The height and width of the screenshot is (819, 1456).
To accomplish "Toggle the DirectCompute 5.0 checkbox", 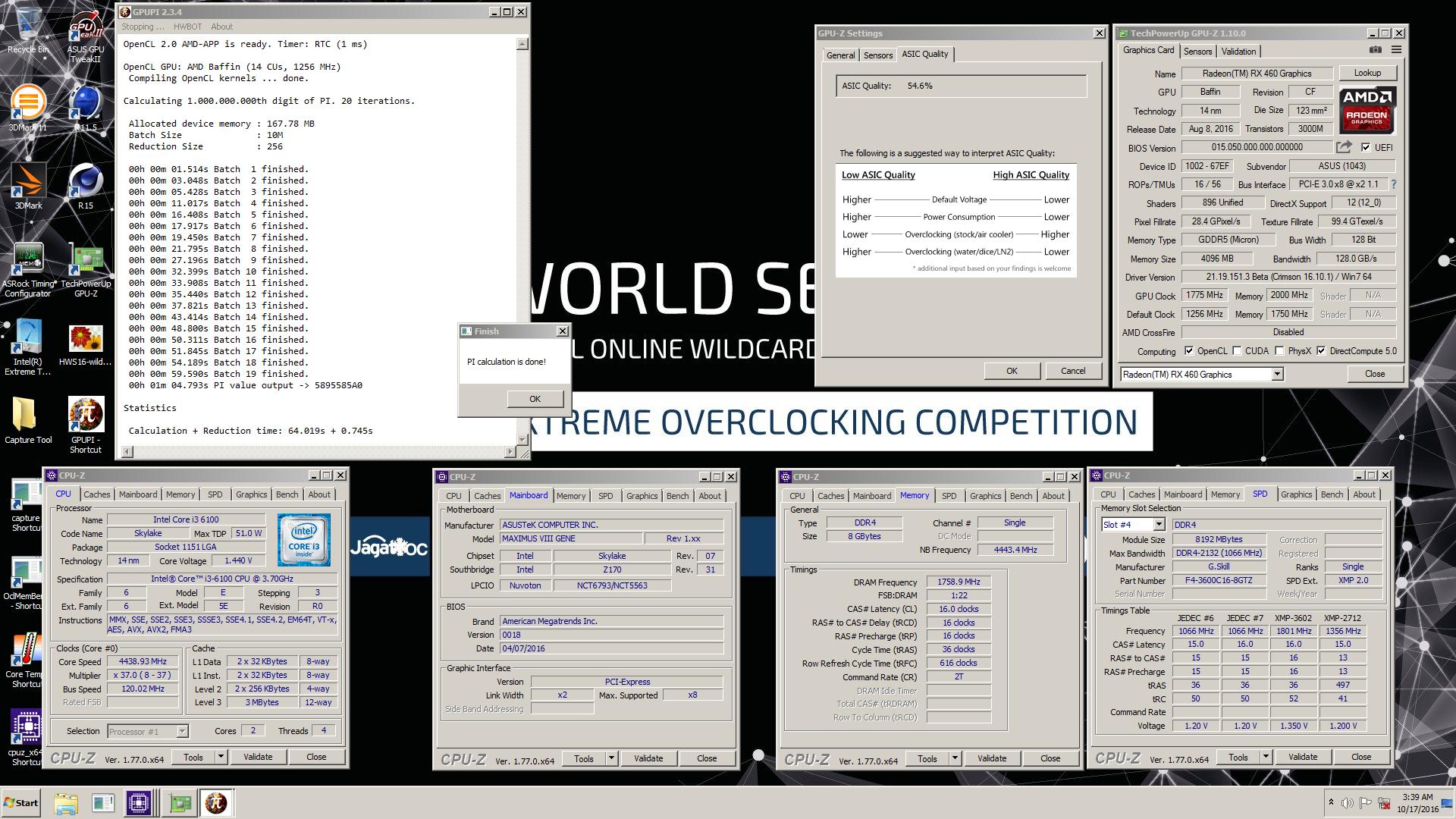I will [x=1321, y=351].
